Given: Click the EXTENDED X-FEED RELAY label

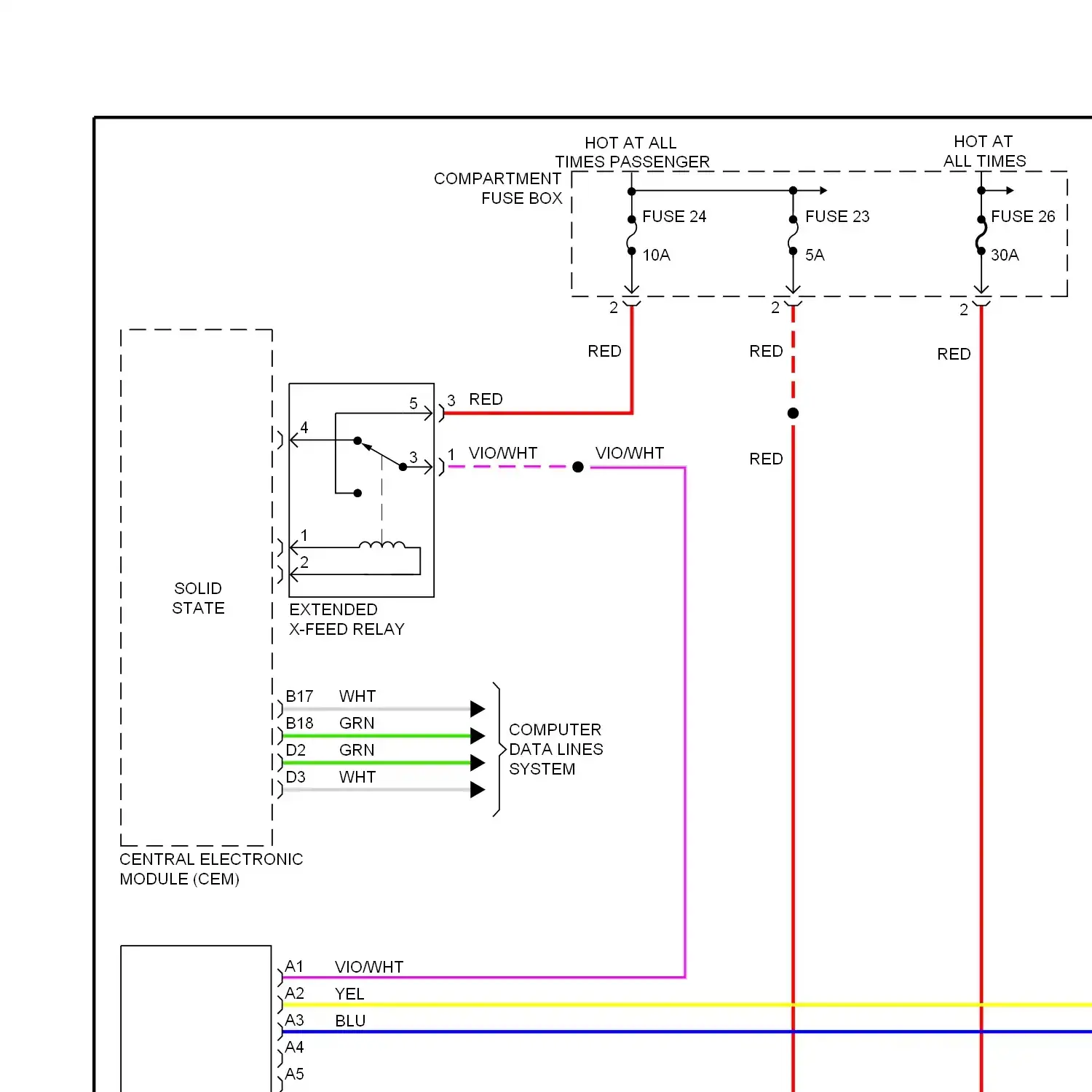Looking at the screenshot, I should [x=347, y=620].
